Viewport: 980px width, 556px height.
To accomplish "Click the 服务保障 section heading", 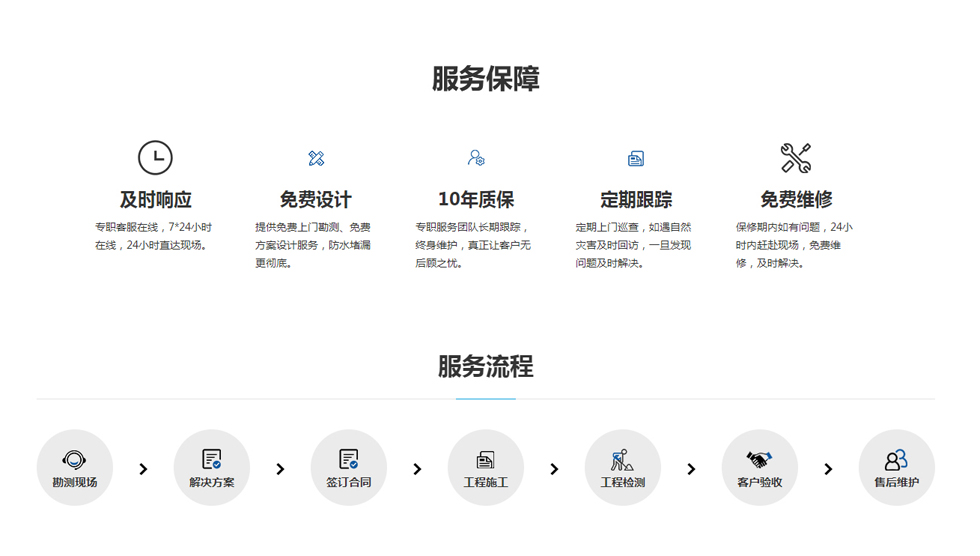I will click(486, 79).
